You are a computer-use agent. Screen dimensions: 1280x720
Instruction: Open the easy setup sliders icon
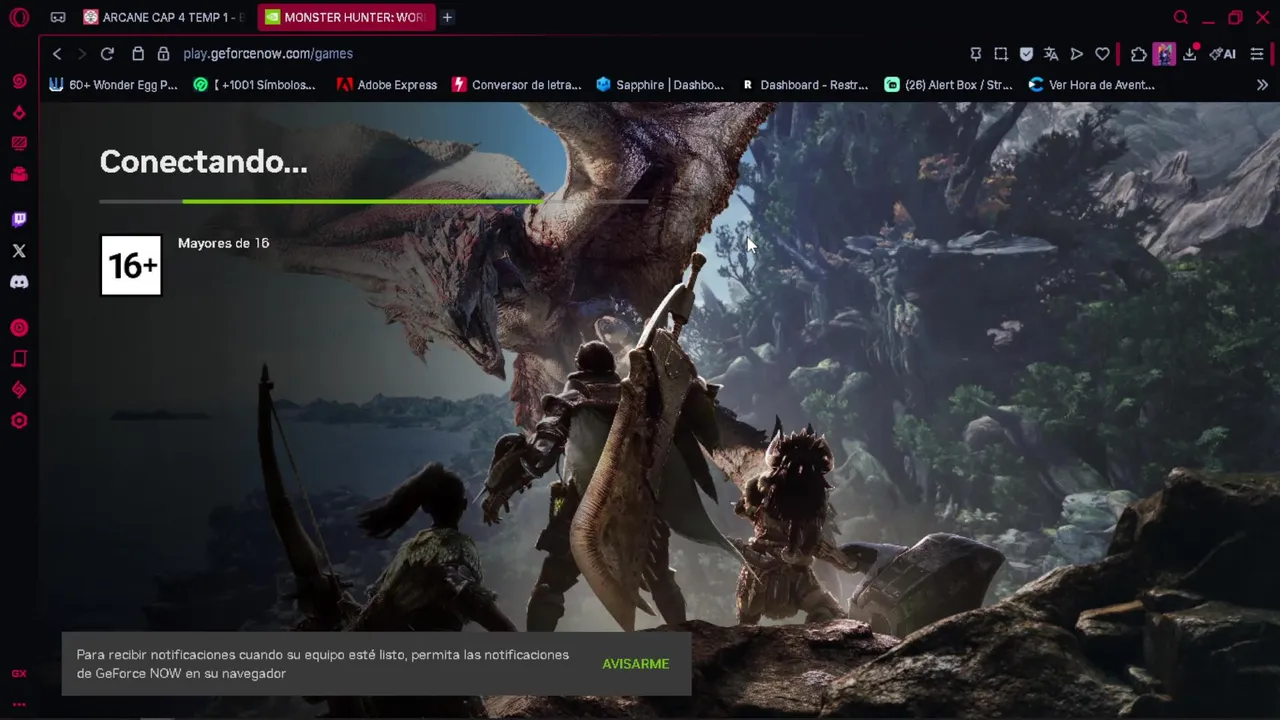[1257, 54]
